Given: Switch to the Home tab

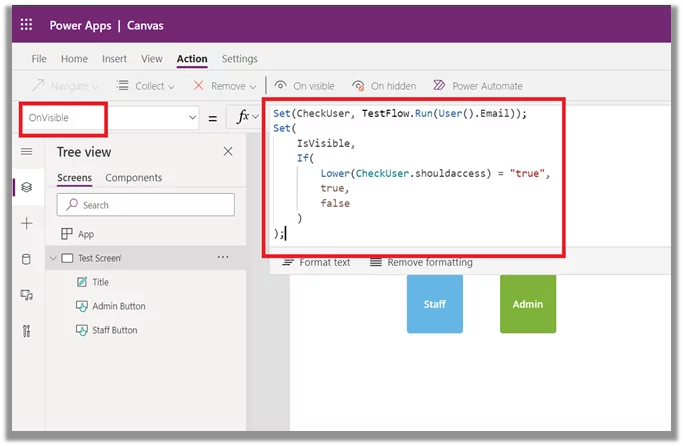Looking at the screenshot, I should (x=74, y=59).
